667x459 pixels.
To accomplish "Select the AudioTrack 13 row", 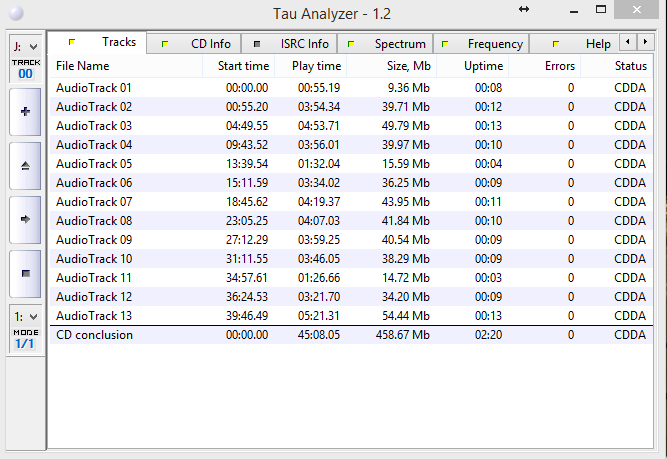I will tap(351, 316).
